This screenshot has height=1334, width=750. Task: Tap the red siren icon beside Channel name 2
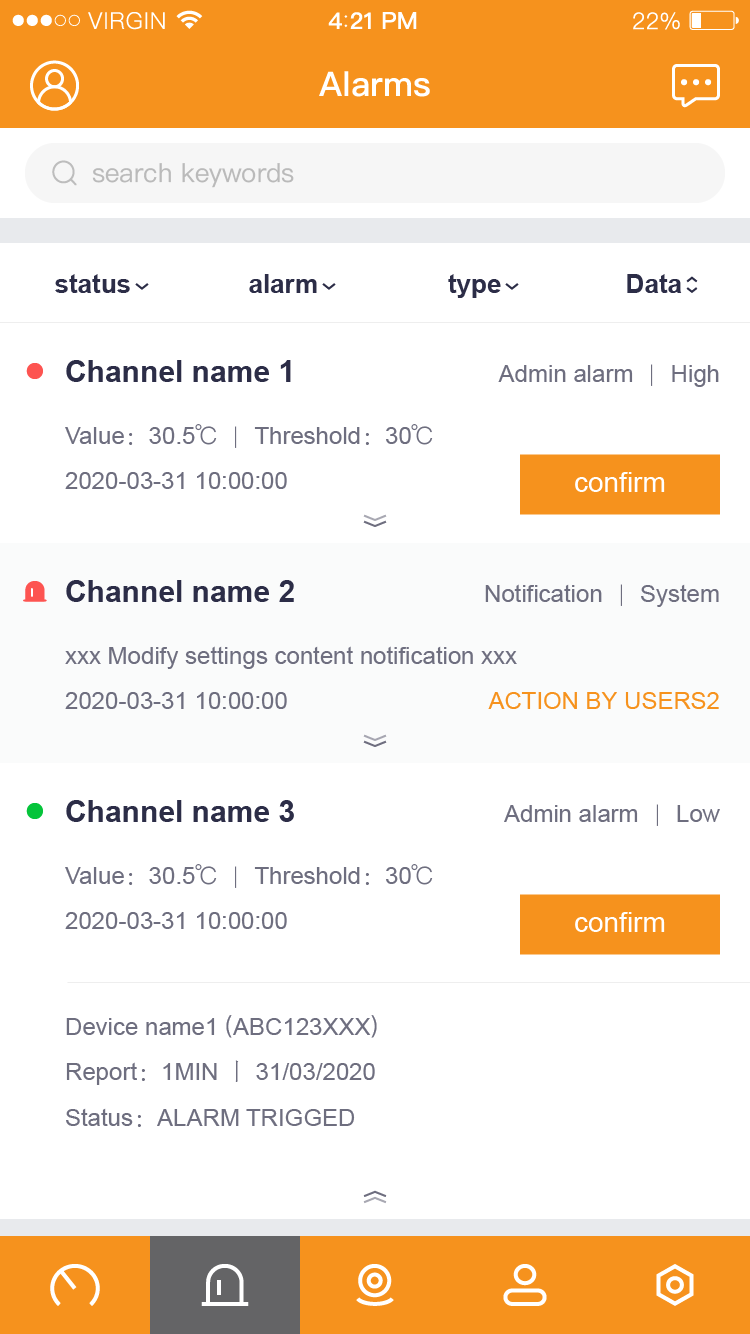pyautogui.click(x=35, y=592)
